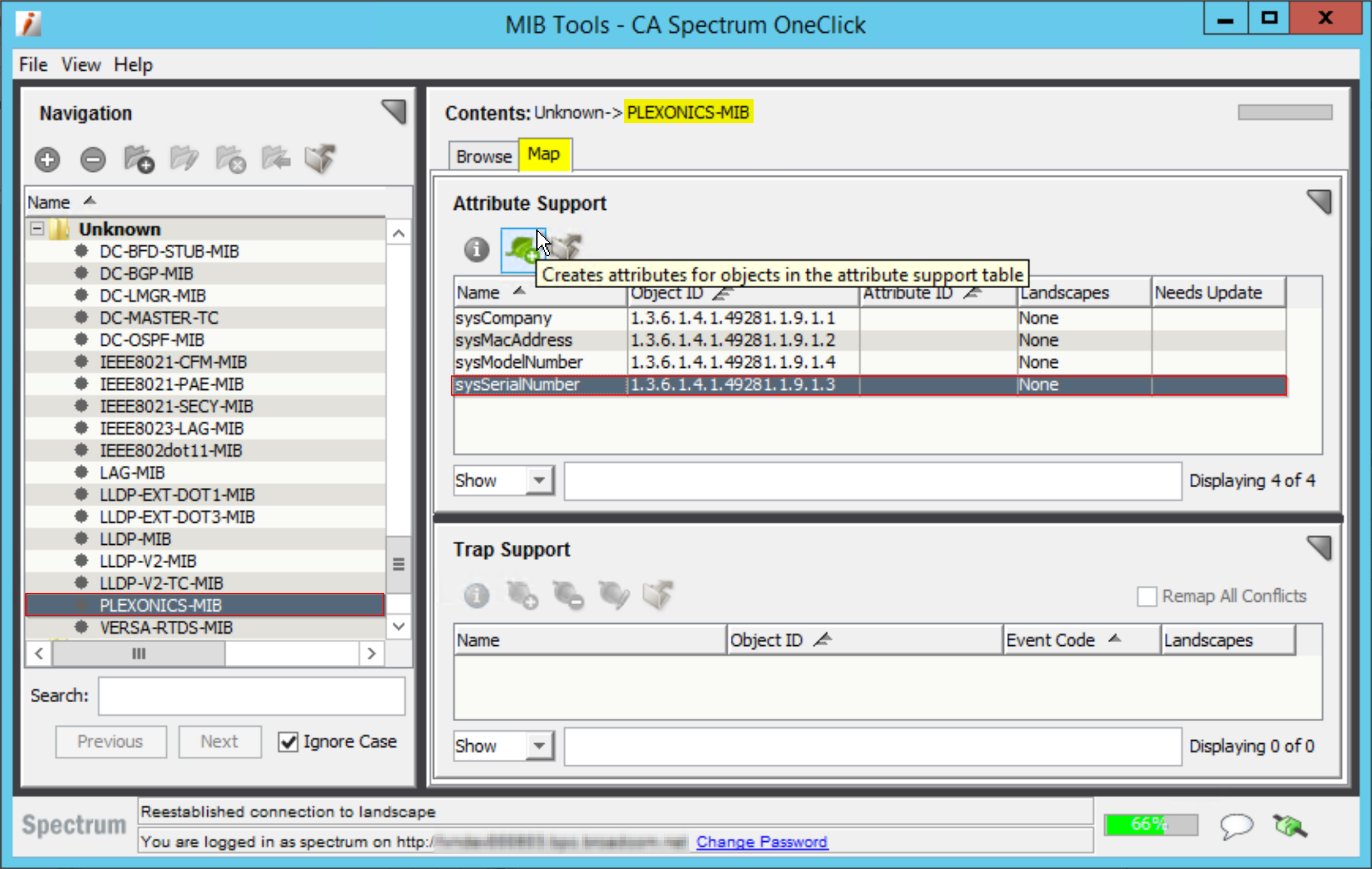Click the Attribute Support filter text field
The height and width of the screenshot is (869, 1372).
click(873, 480)
